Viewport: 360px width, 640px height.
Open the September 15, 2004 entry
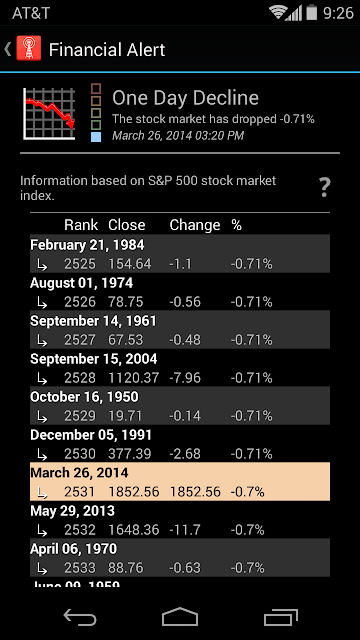click(180, 368)
